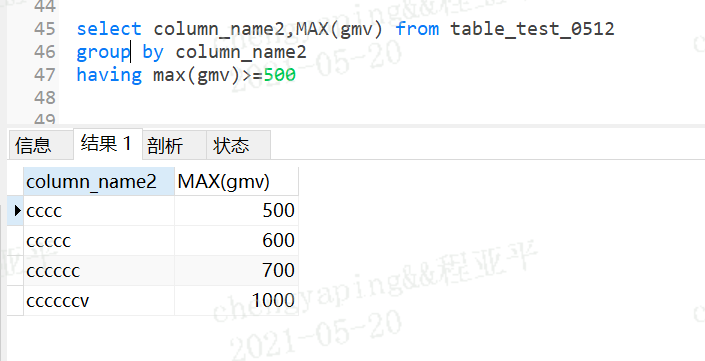Click max(gmv) in the having clause

[197, 75]
